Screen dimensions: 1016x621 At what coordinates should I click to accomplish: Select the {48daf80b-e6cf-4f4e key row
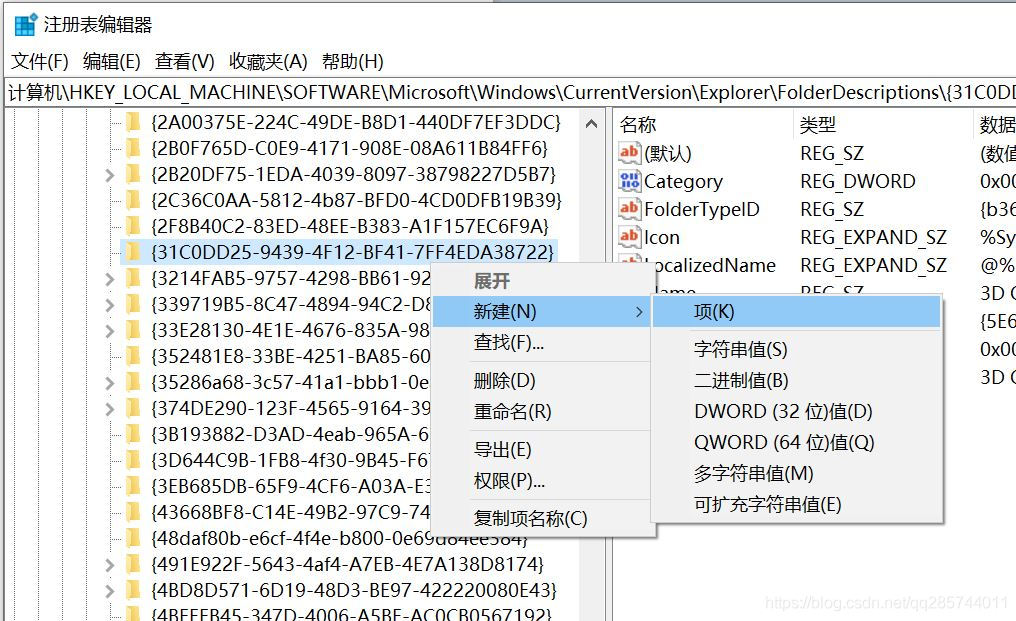(339, 538)
